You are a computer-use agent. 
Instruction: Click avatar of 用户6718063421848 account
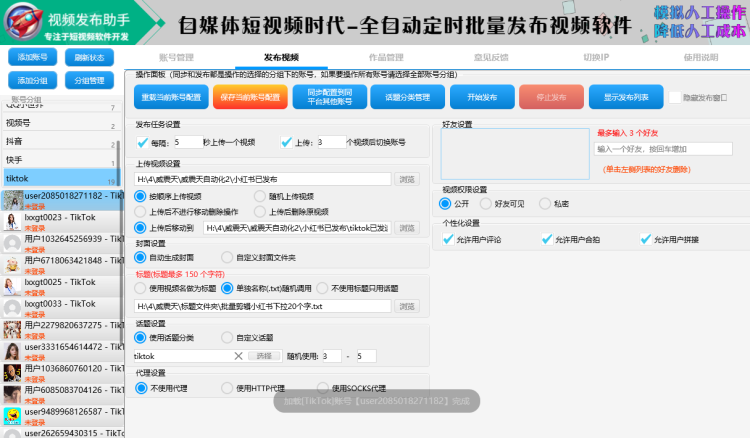pos(12,265)
